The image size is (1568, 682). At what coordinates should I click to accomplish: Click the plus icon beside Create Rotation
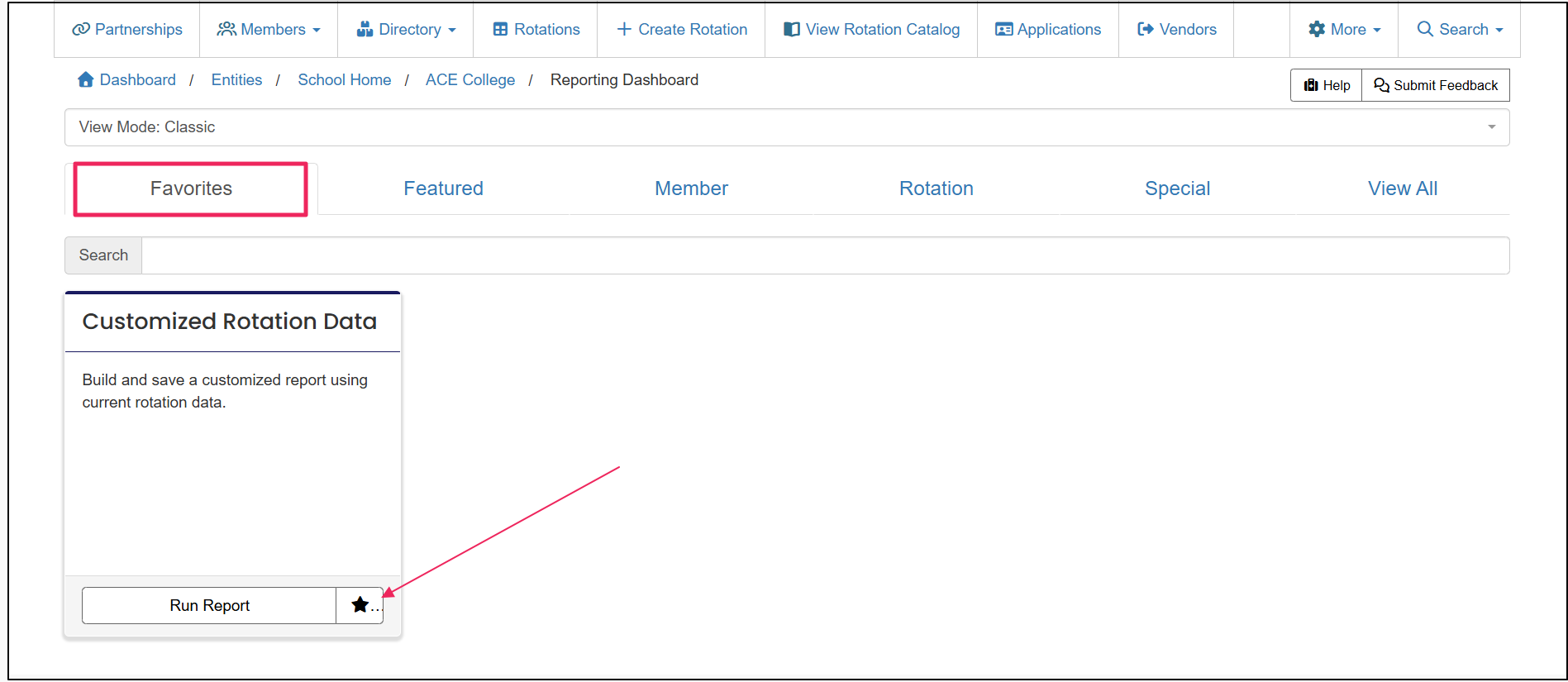(x=624, y=30)
